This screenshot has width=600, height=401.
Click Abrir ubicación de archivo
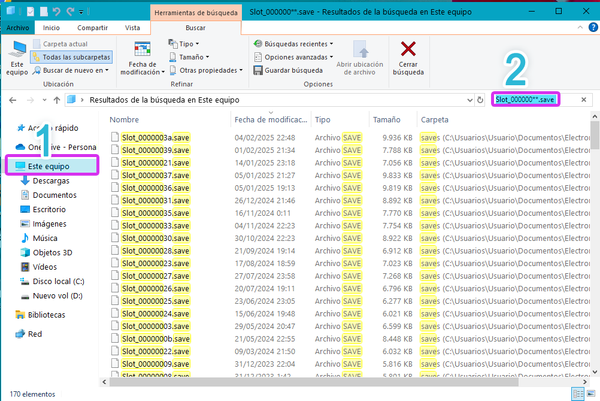(x=360, y=58)
